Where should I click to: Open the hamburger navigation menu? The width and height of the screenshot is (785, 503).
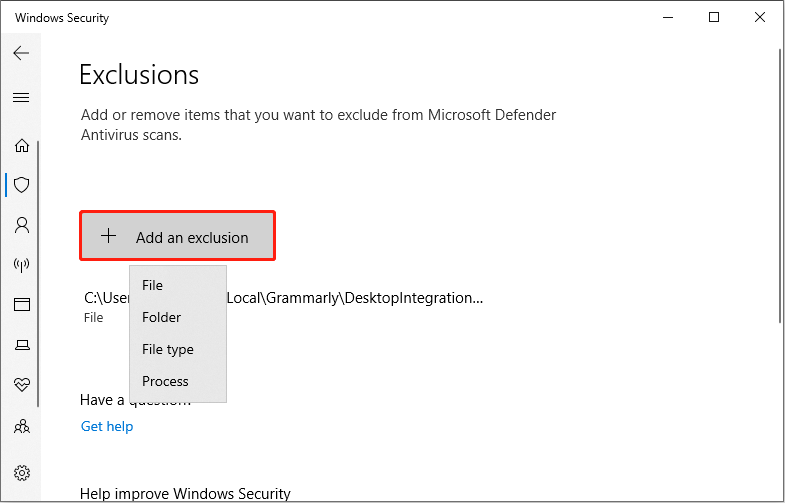pyautogui.click(x=21, y=97)
